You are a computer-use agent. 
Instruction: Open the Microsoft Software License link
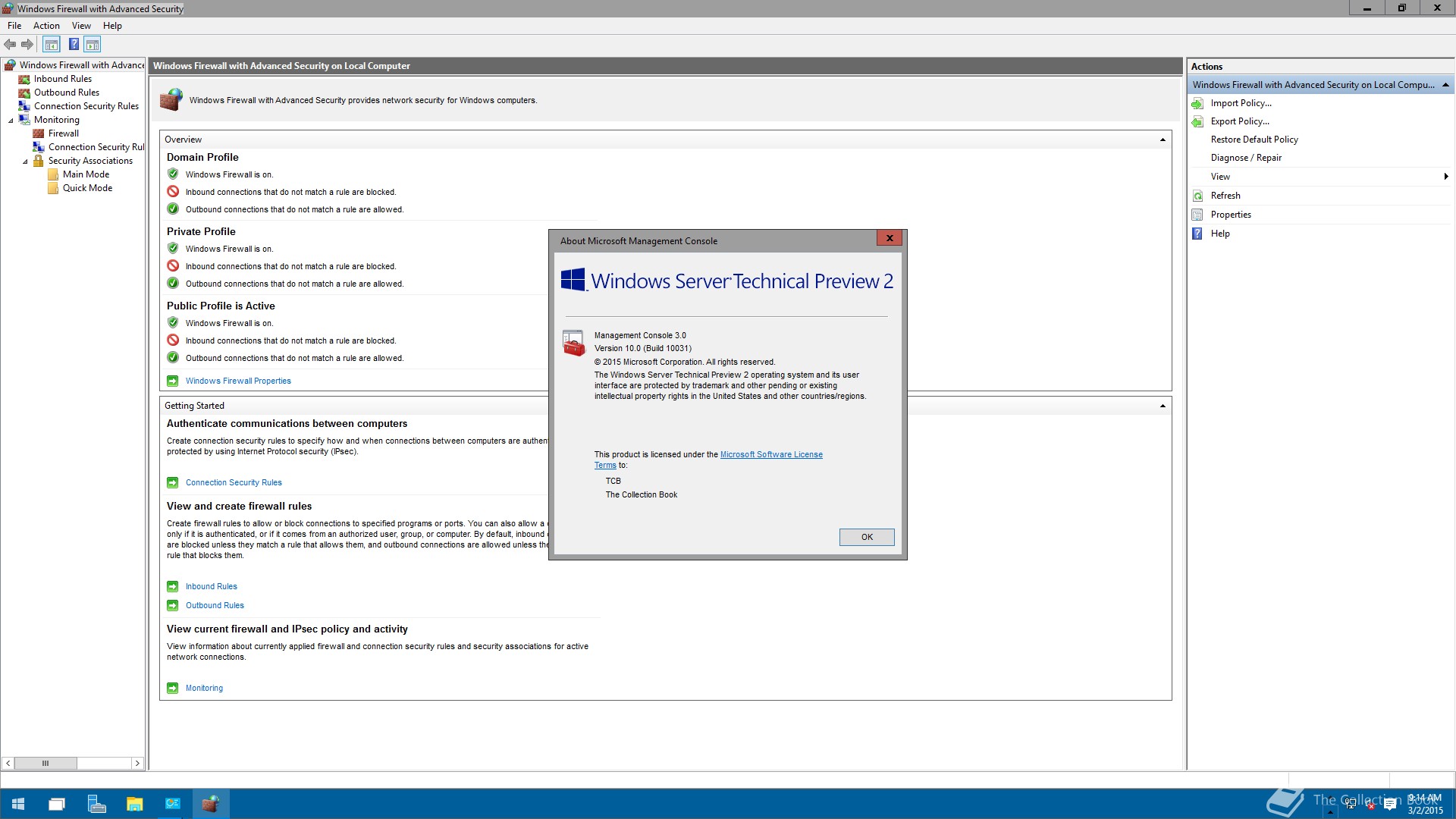point(771,454)
